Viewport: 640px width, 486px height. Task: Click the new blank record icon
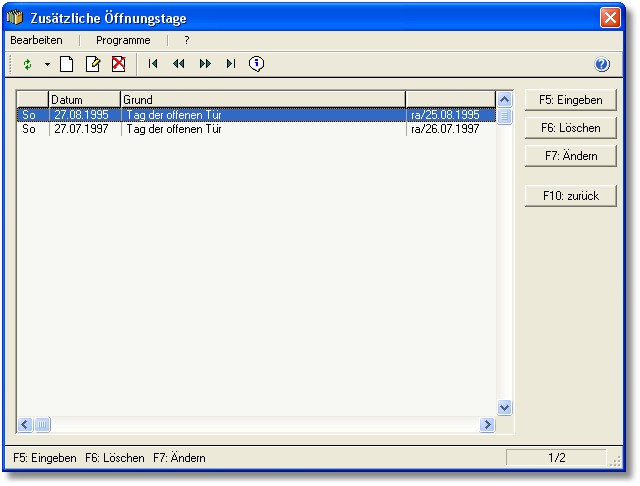click(x=67, y=64)
